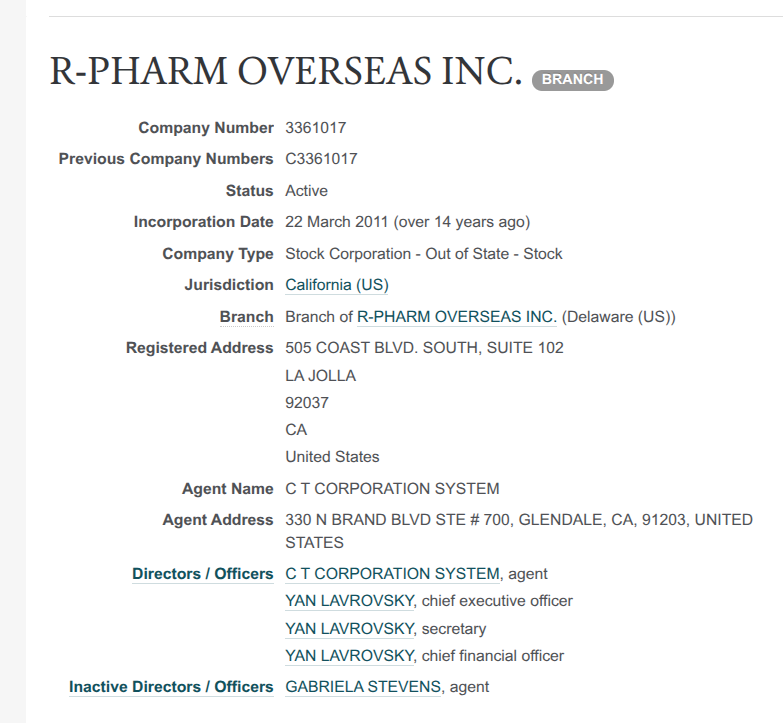
Task: Click the Directors / Officers label link
Action: pos(202,574)
